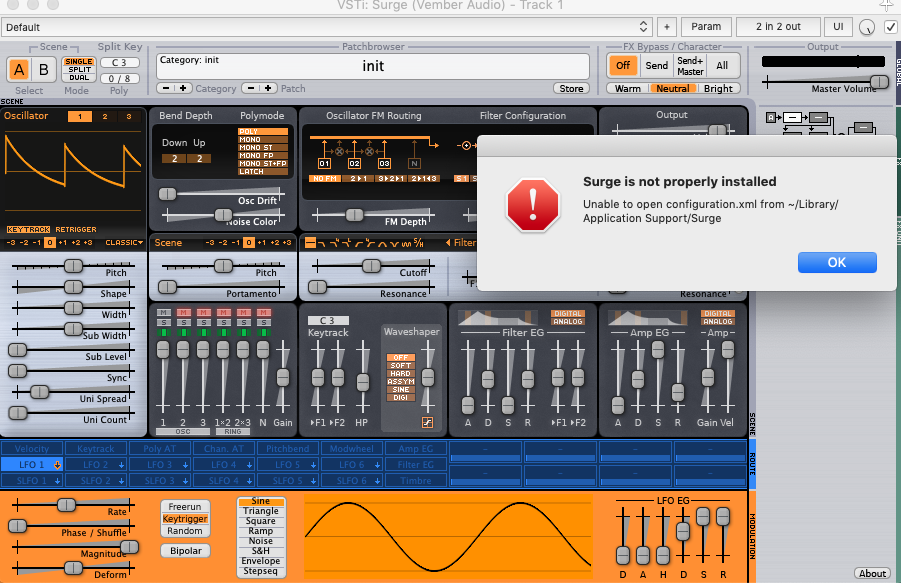Click the O3 box in FM routing diagram
Image resolution: width=901 pixels, height=583 pixels.
click(x=384, y=164)
